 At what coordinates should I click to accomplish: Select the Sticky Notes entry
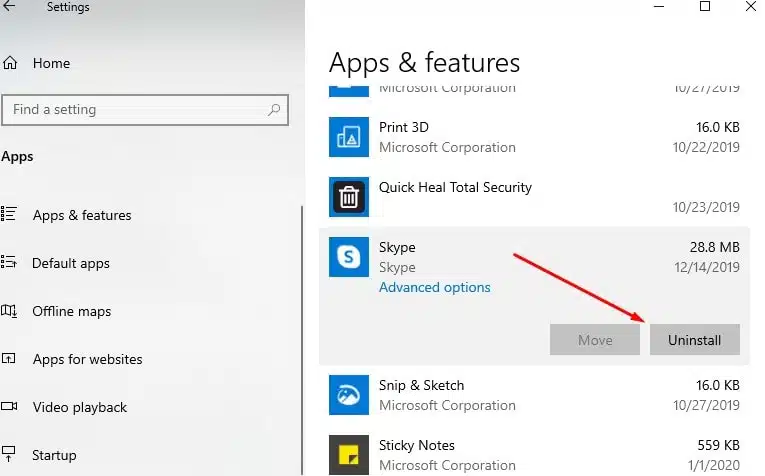pos(534,455)
